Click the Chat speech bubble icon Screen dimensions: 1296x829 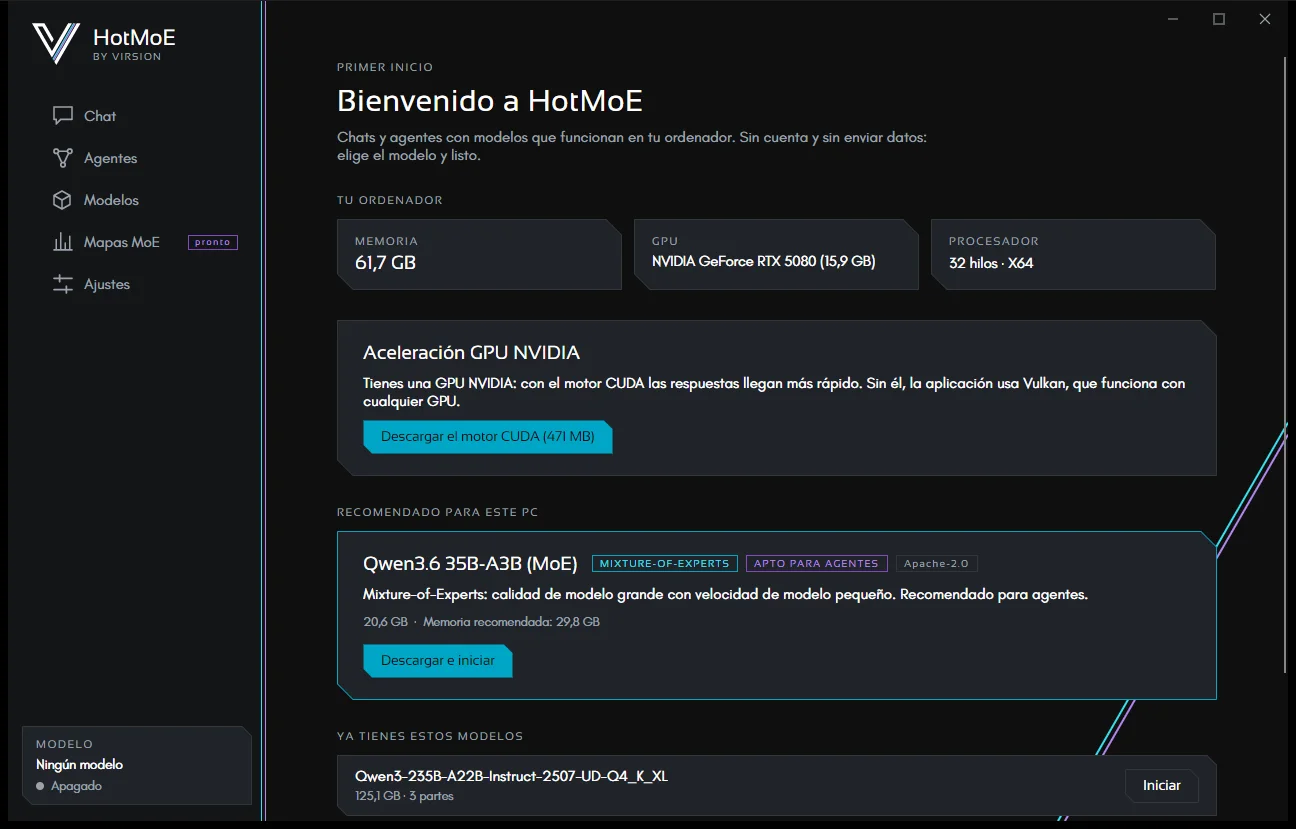pyautogui.click(x=63, y=116)
